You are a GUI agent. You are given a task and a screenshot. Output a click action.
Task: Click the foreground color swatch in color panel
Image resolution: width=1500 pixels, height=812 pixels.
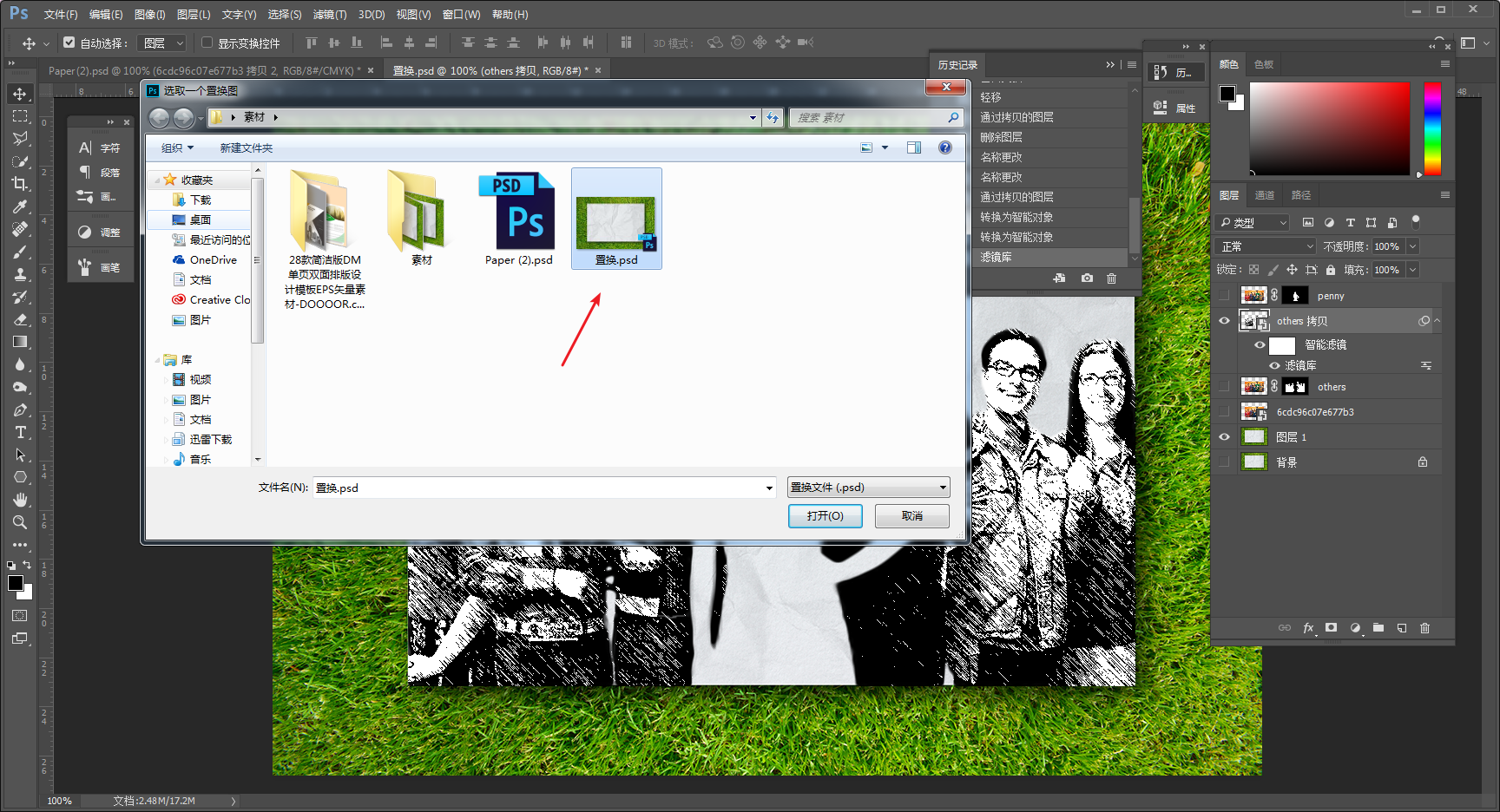tap(1227, 94)
